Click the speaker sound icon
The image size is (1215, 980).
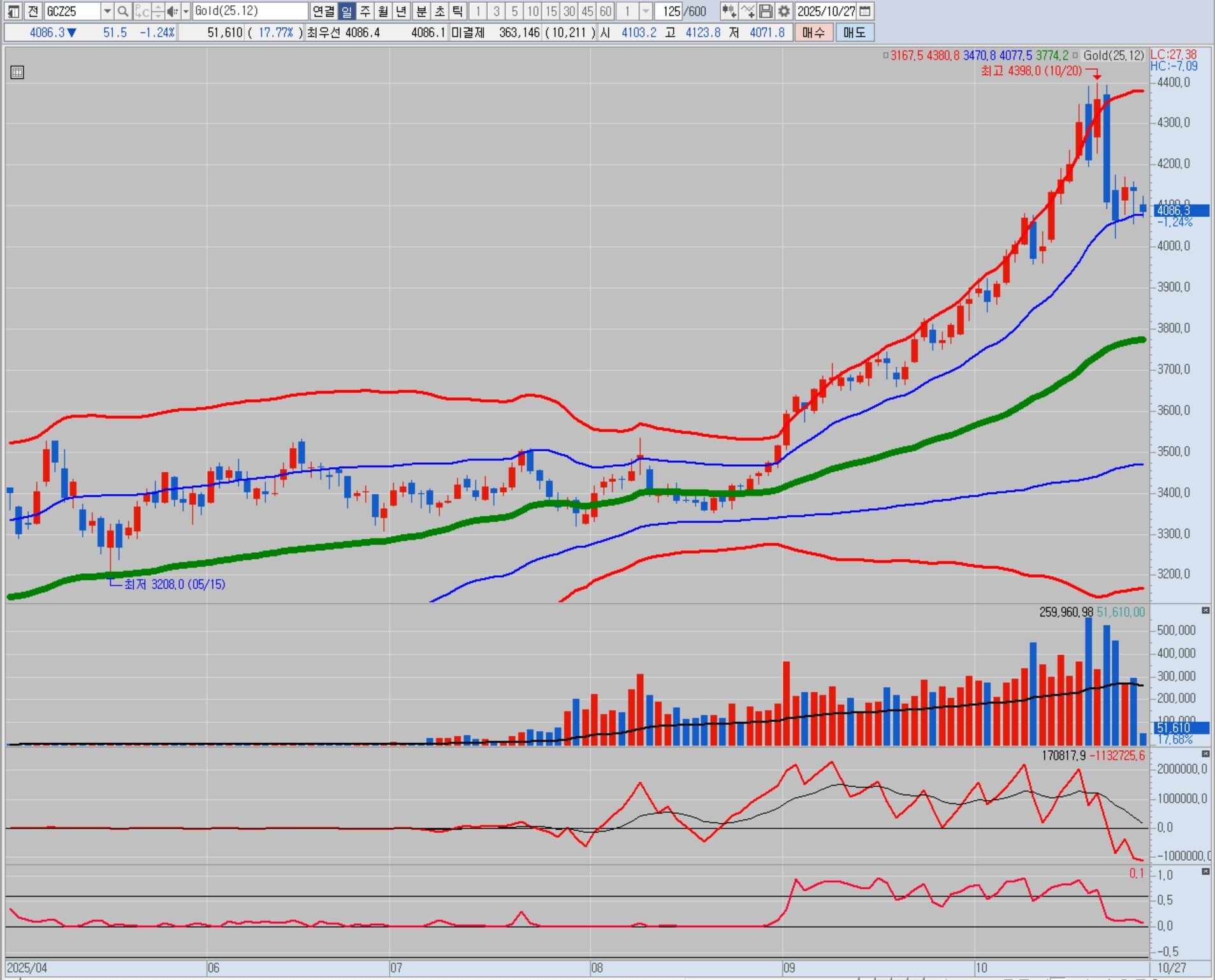(172, 11)
